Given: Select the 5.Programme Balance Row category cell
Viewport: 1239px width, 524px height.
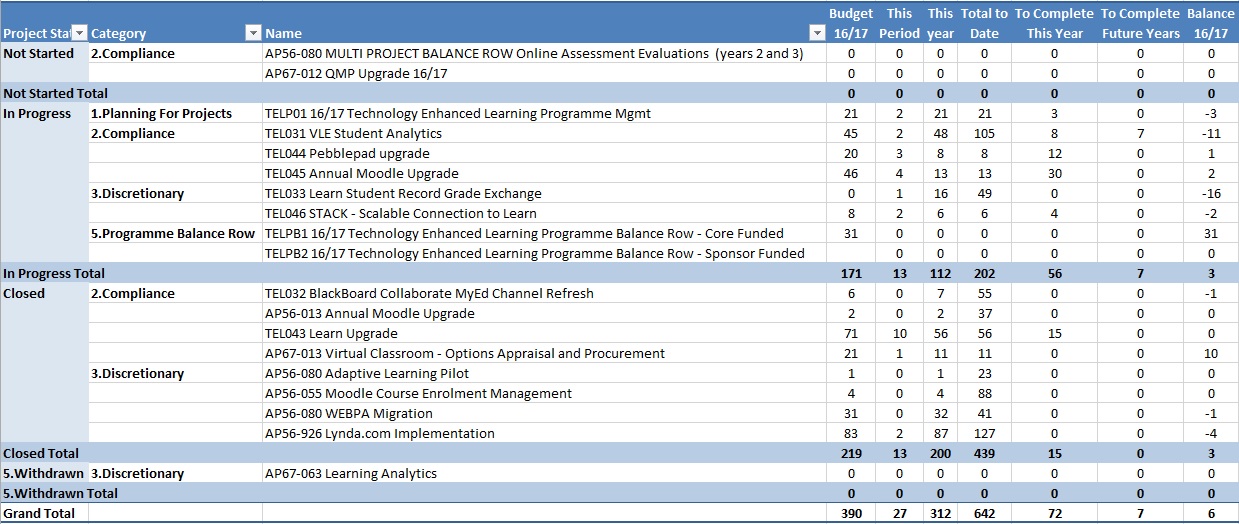Looking at the screenshot, I should (173, 233).
